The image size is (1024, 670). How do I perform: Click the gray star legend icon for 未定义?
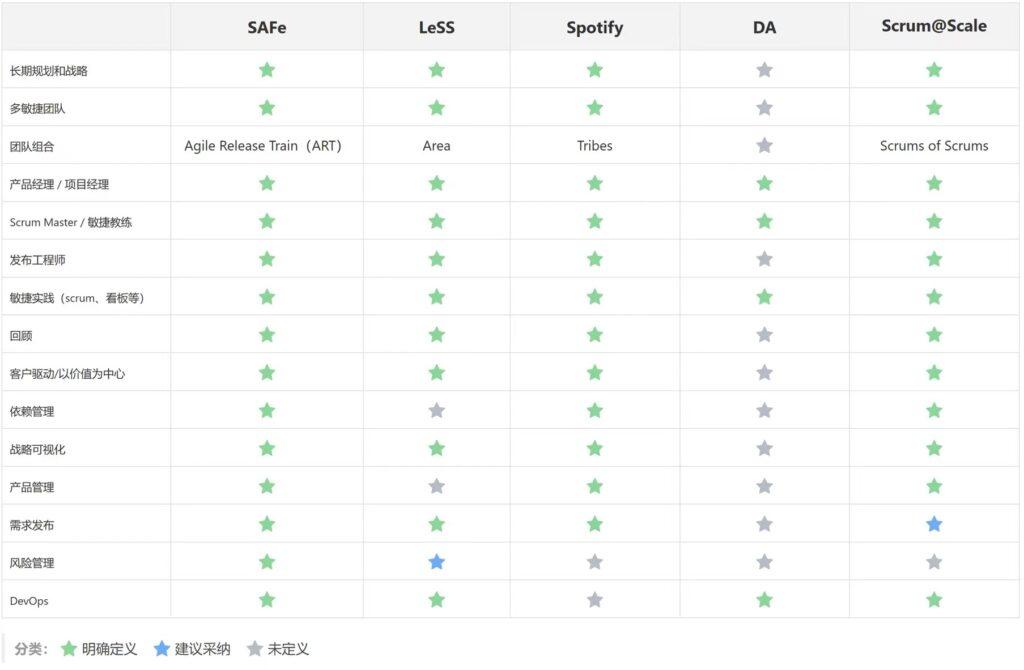tap(254, 649)
